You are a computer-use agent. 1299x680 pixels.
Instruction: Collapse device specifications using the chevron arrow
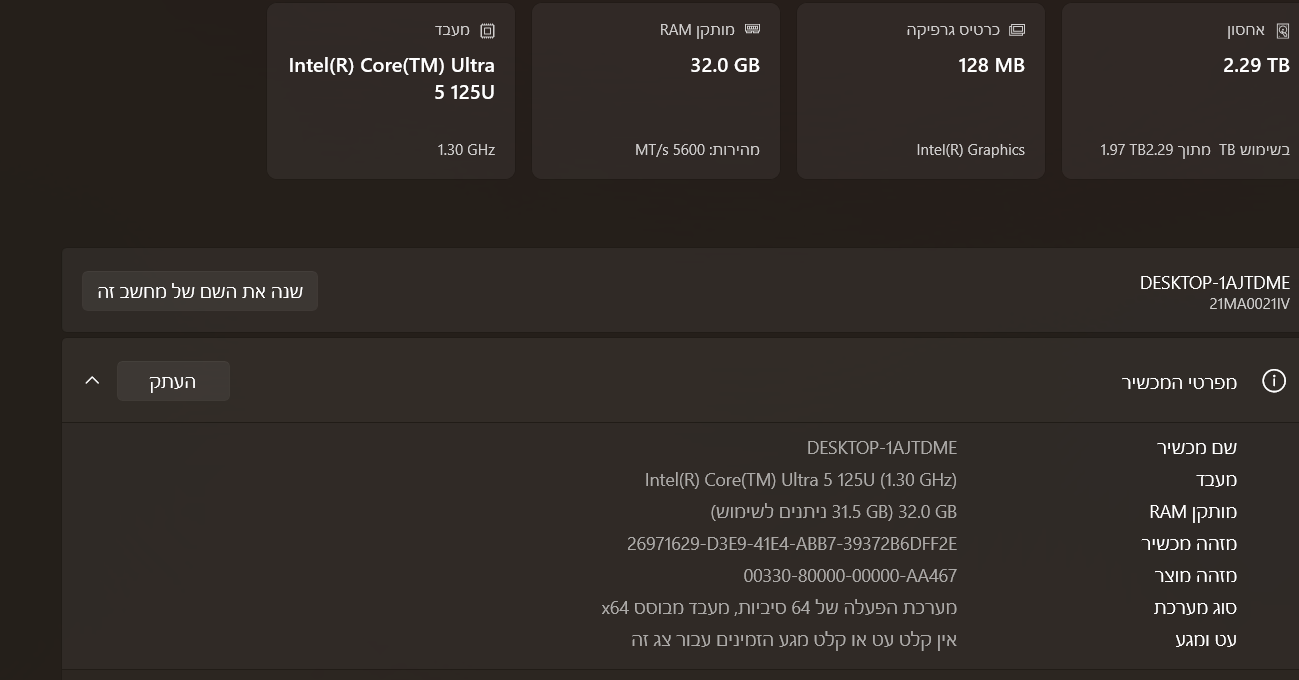pos(93,381)
